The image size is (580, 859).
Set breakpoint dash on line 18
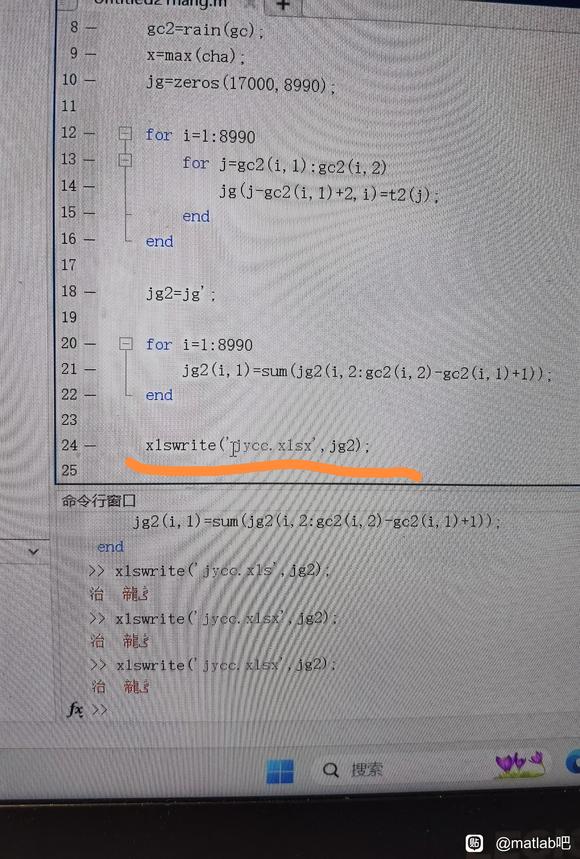pos(90,293)
